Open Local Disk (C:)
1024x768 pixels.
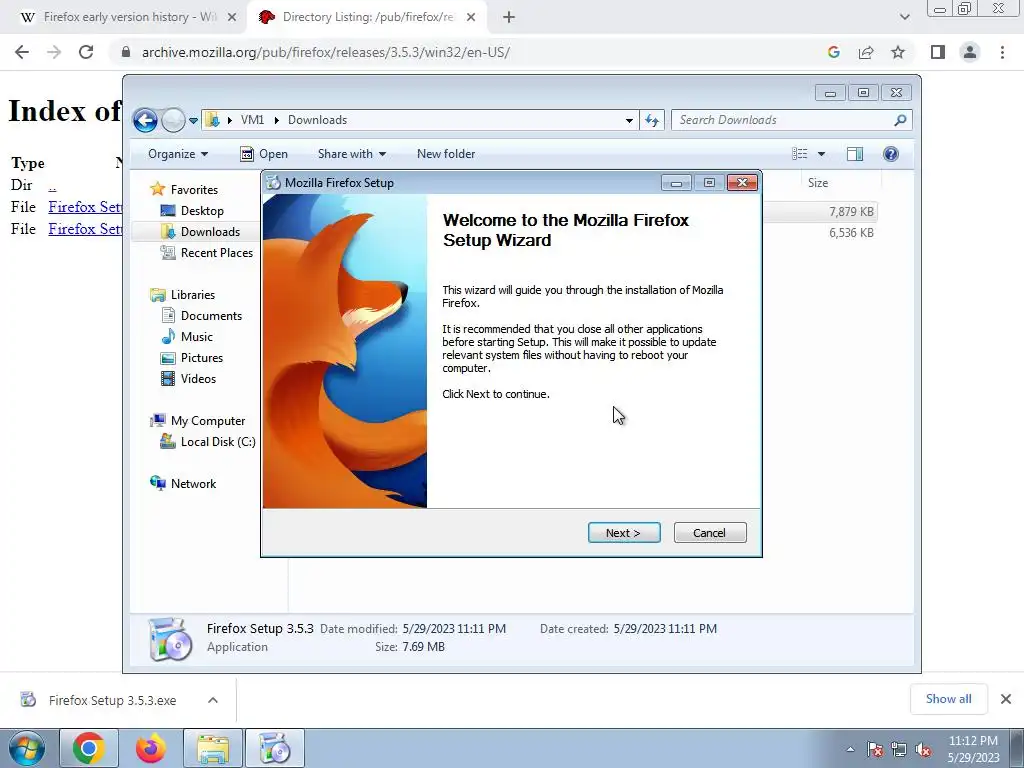(208, 442)
